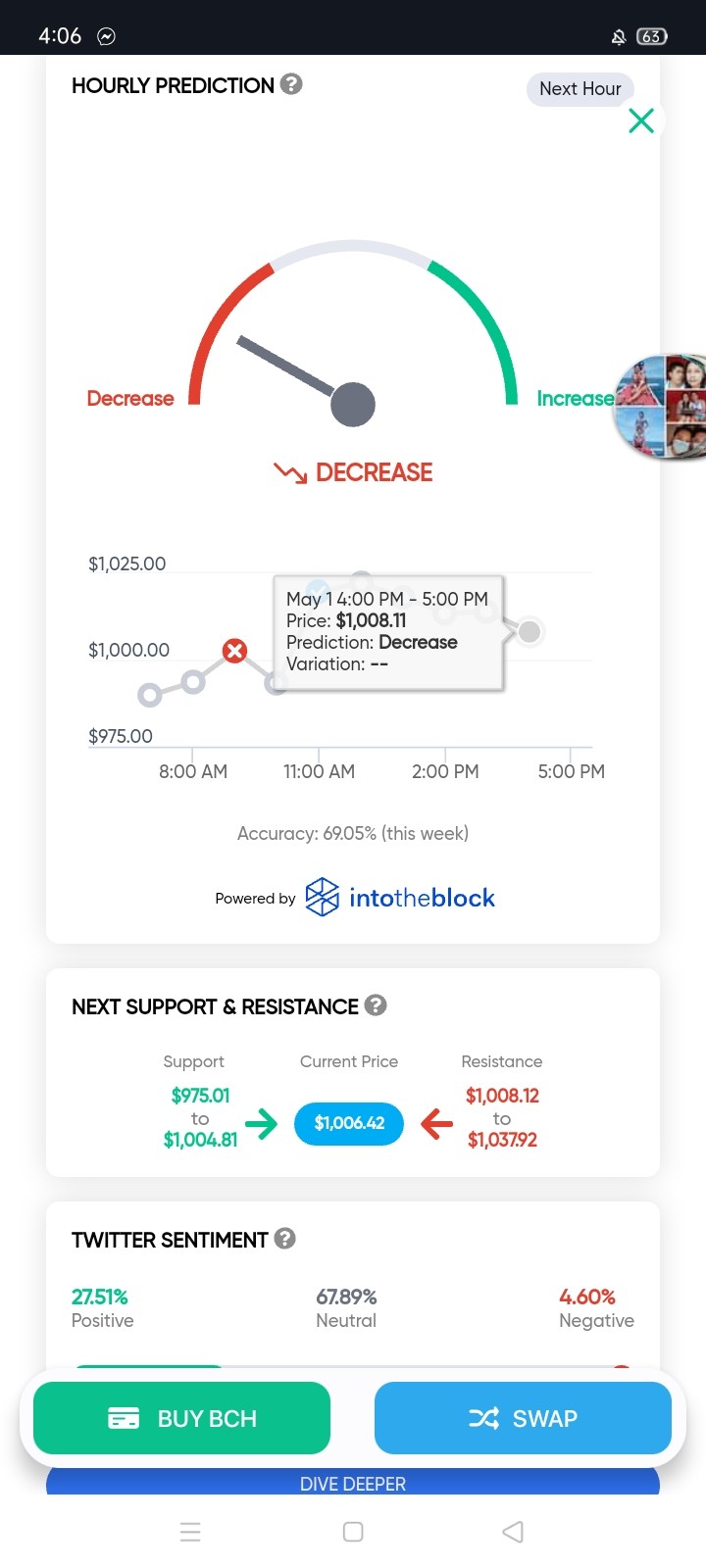Tap the SWAP button

pos(523,1418)
